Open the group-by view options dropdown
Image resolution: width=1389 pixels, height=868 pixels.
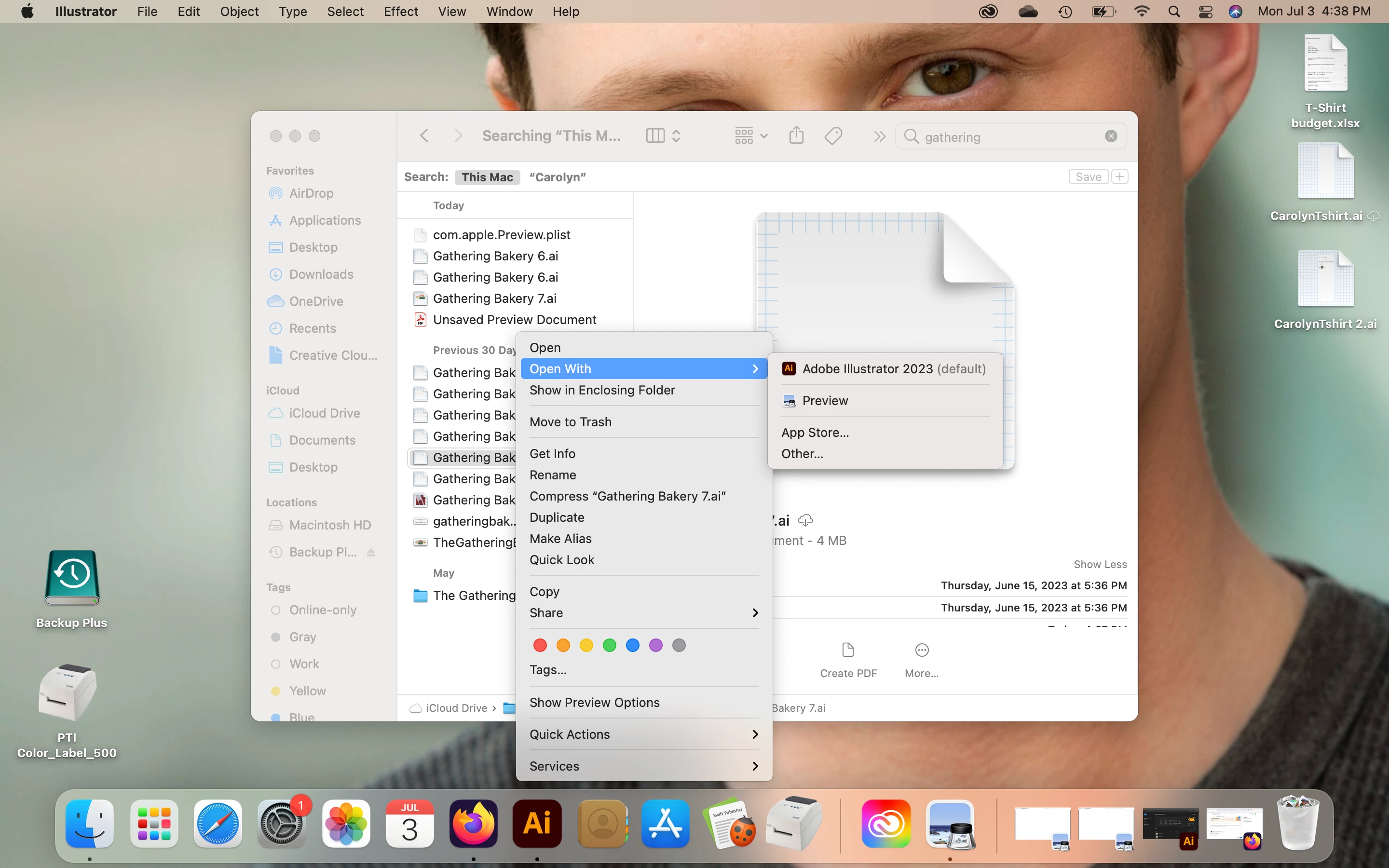pos(750,136)
